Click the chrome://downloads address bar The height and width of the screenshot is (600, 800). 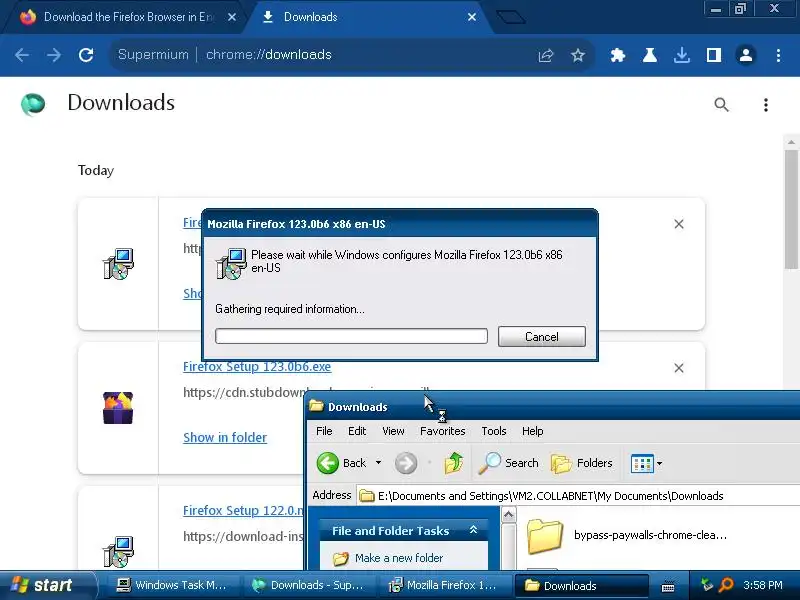[x=352, y=55]
